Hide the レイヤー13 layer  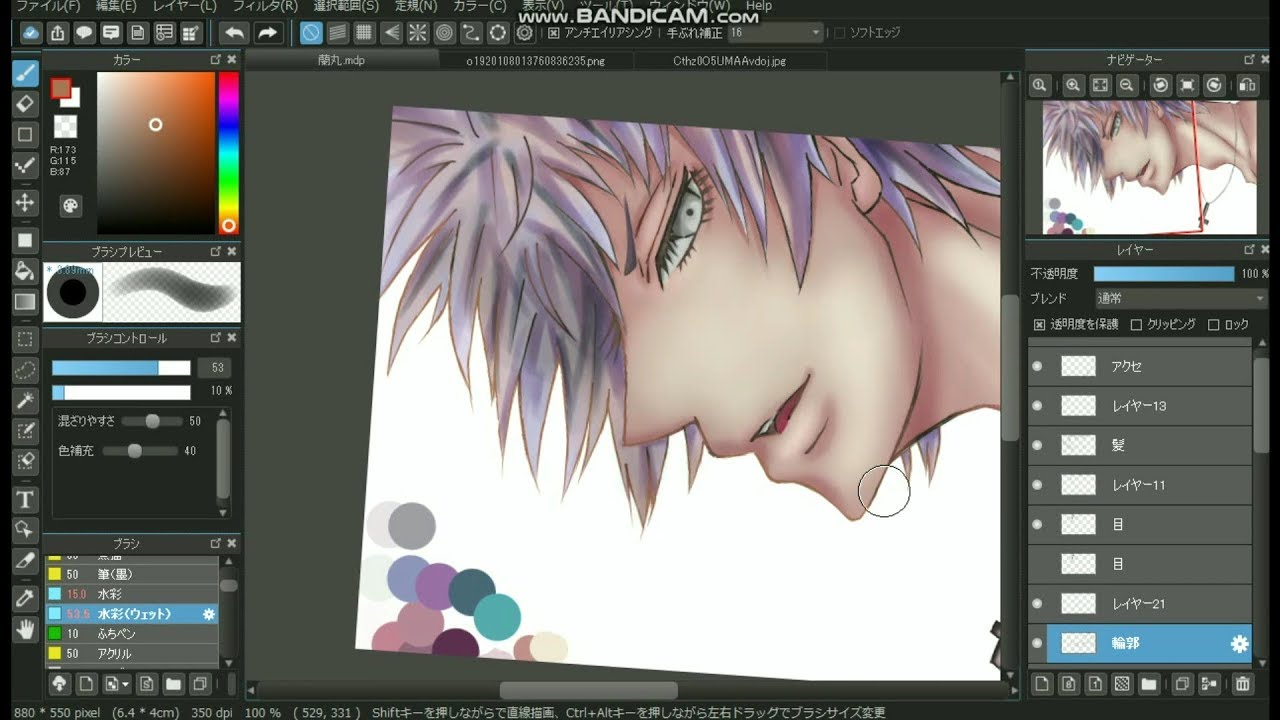point(1037,406)
